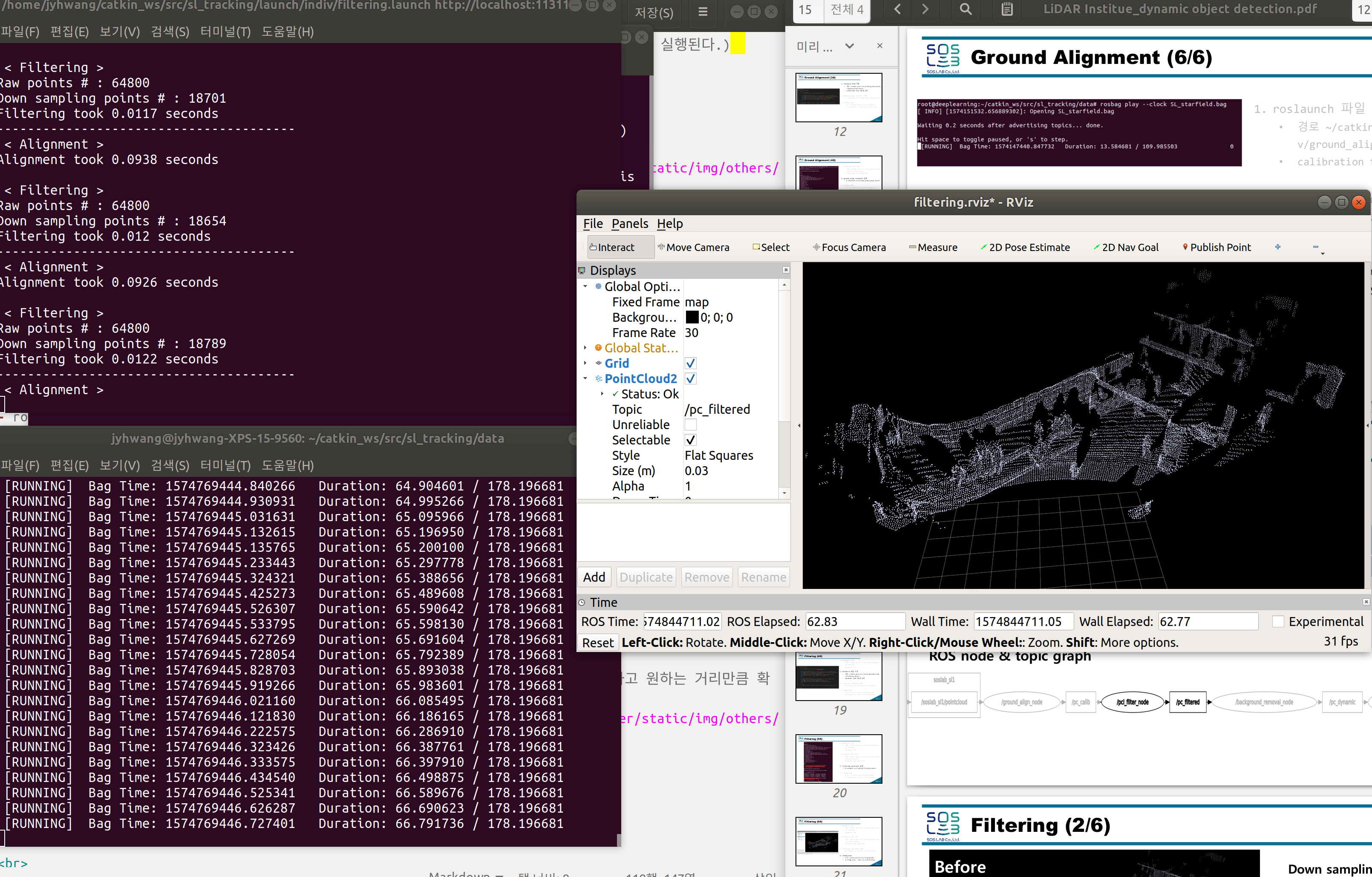Viewport: 1372px width, 877px height.
Task: Click the plus icon to add toolbar tool
Action: 1277,247
